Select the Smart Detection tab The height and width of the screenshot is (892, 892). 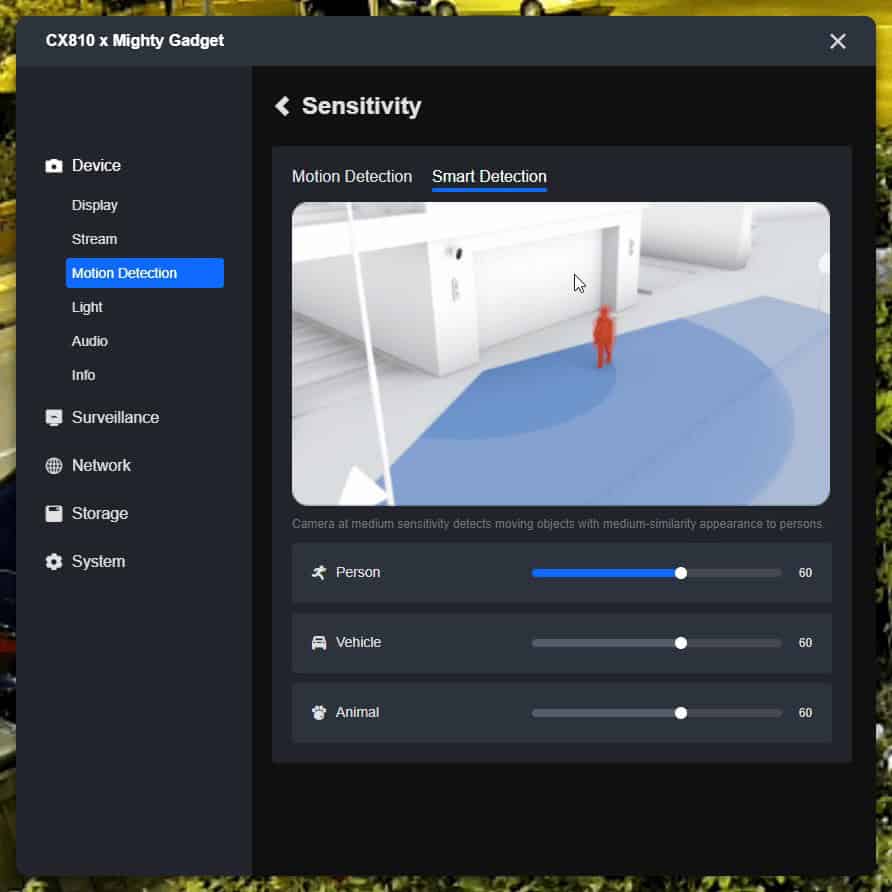tap(489, 177)
